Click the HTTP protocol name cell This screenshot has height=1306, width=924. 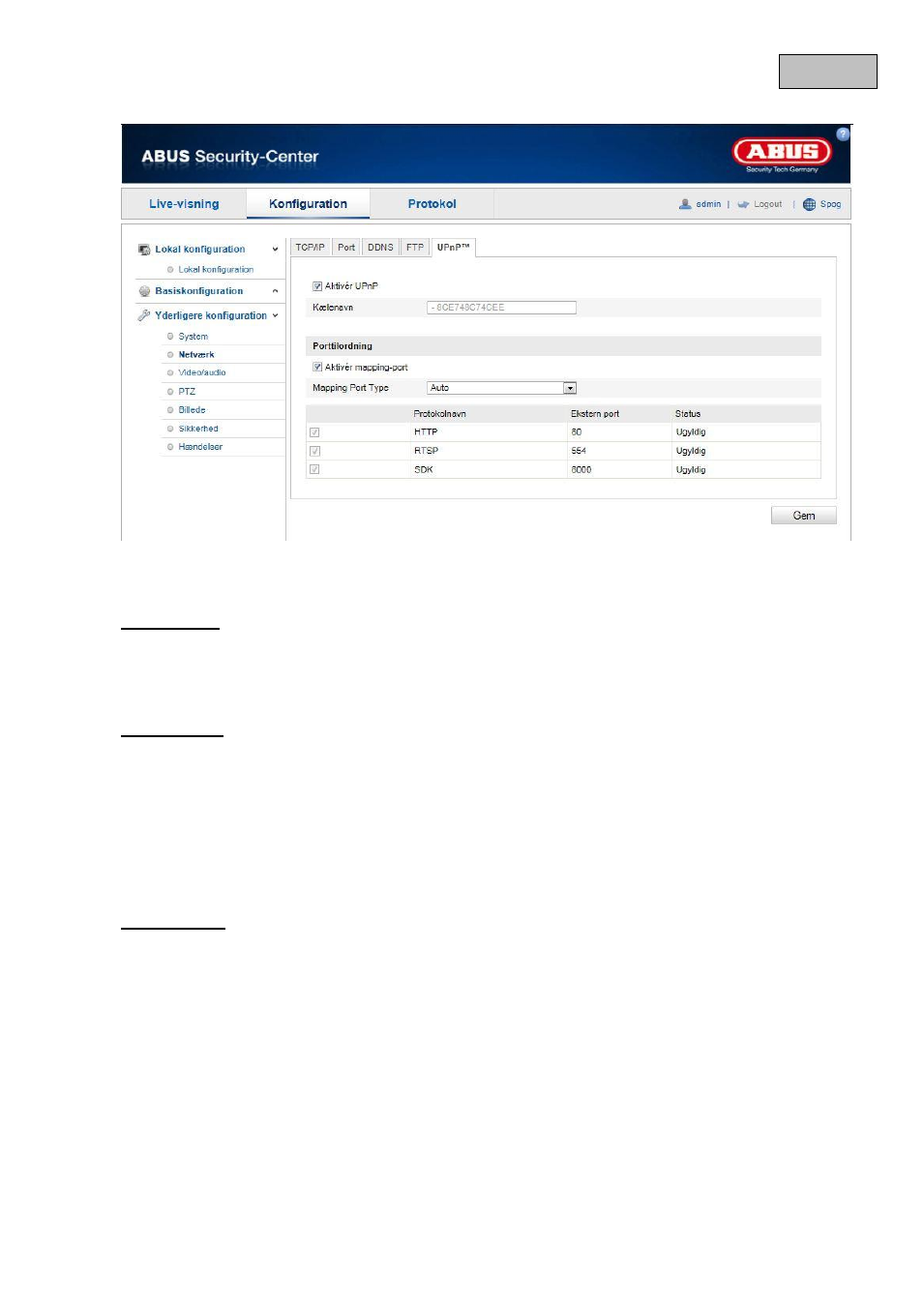pyautogui.click(x=426, y=432)
